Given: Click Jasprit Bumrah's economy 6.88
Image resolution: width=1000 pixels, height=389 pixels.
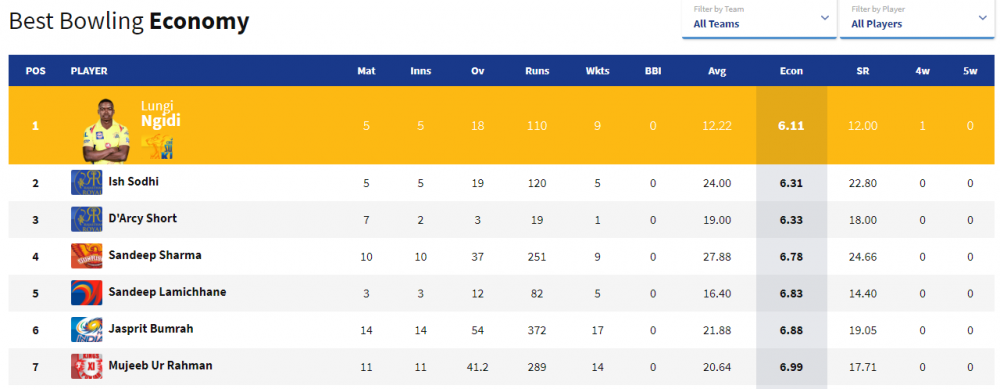Looking at the screenshot, I should [791, 330].
